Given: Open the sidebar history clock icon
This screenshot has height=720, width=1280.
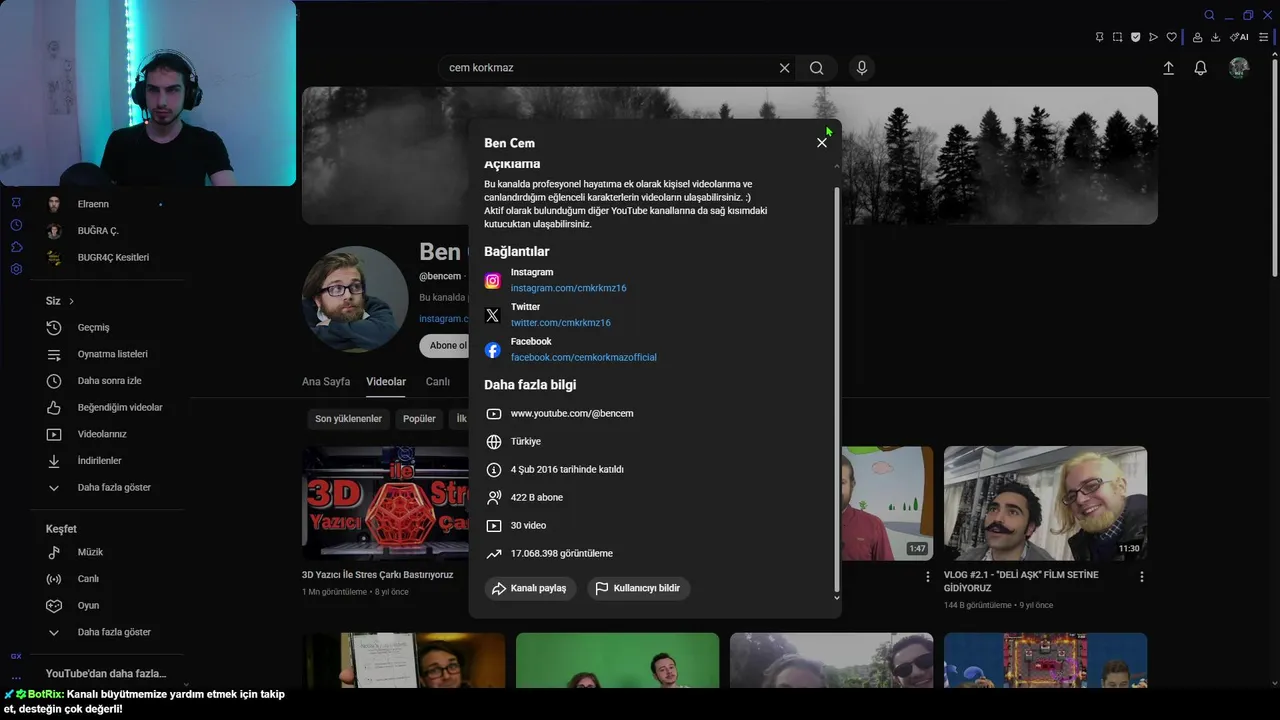Looking at the screenshot, I should (16, 225).
